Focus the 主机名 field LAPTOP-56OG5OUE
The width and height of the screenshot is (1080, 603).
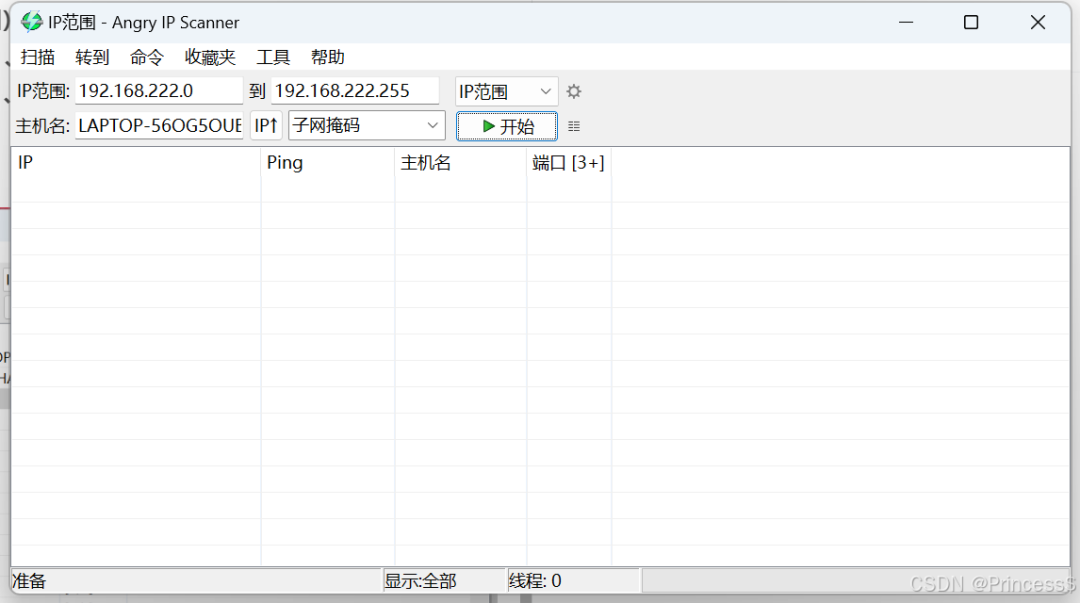pyautogui.click(x=159, y=125)
